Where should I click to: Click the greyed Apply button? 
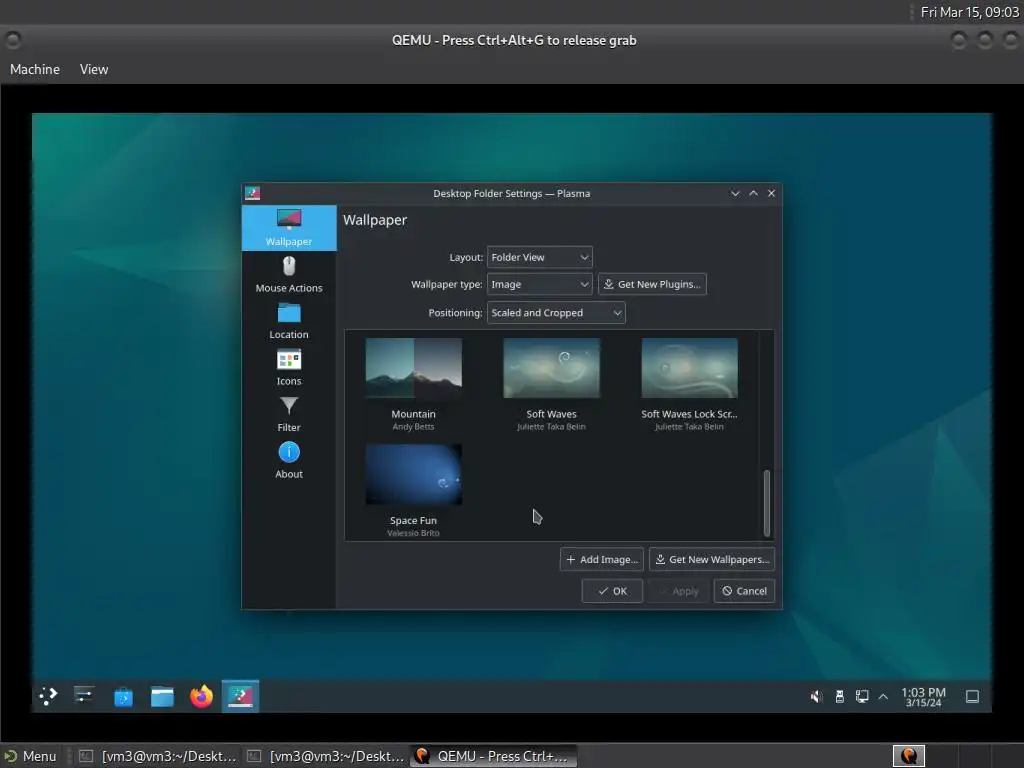679,591
